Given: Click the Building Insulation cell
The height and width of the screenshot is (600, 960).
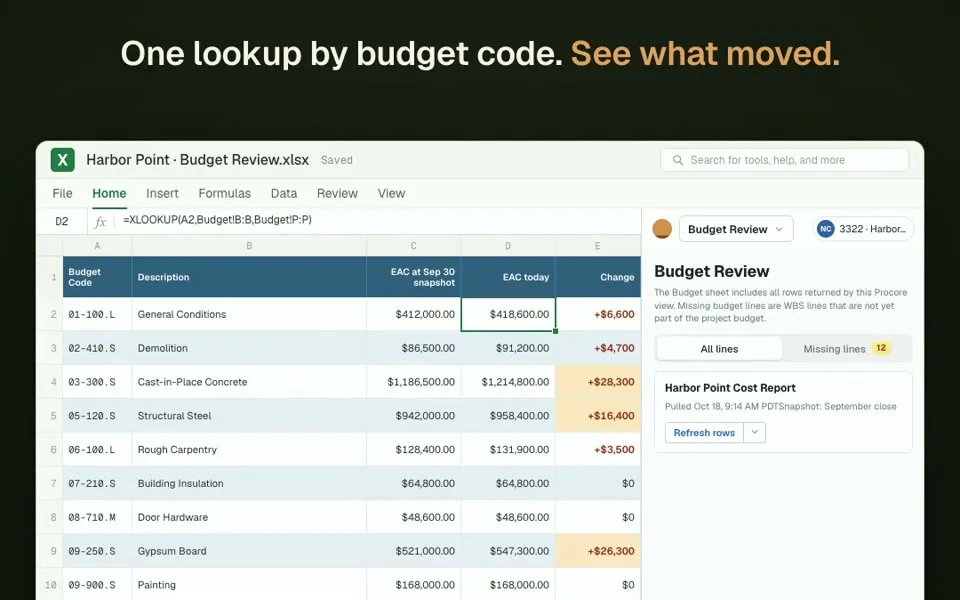Looking at the screenshot, I should 249,483.
